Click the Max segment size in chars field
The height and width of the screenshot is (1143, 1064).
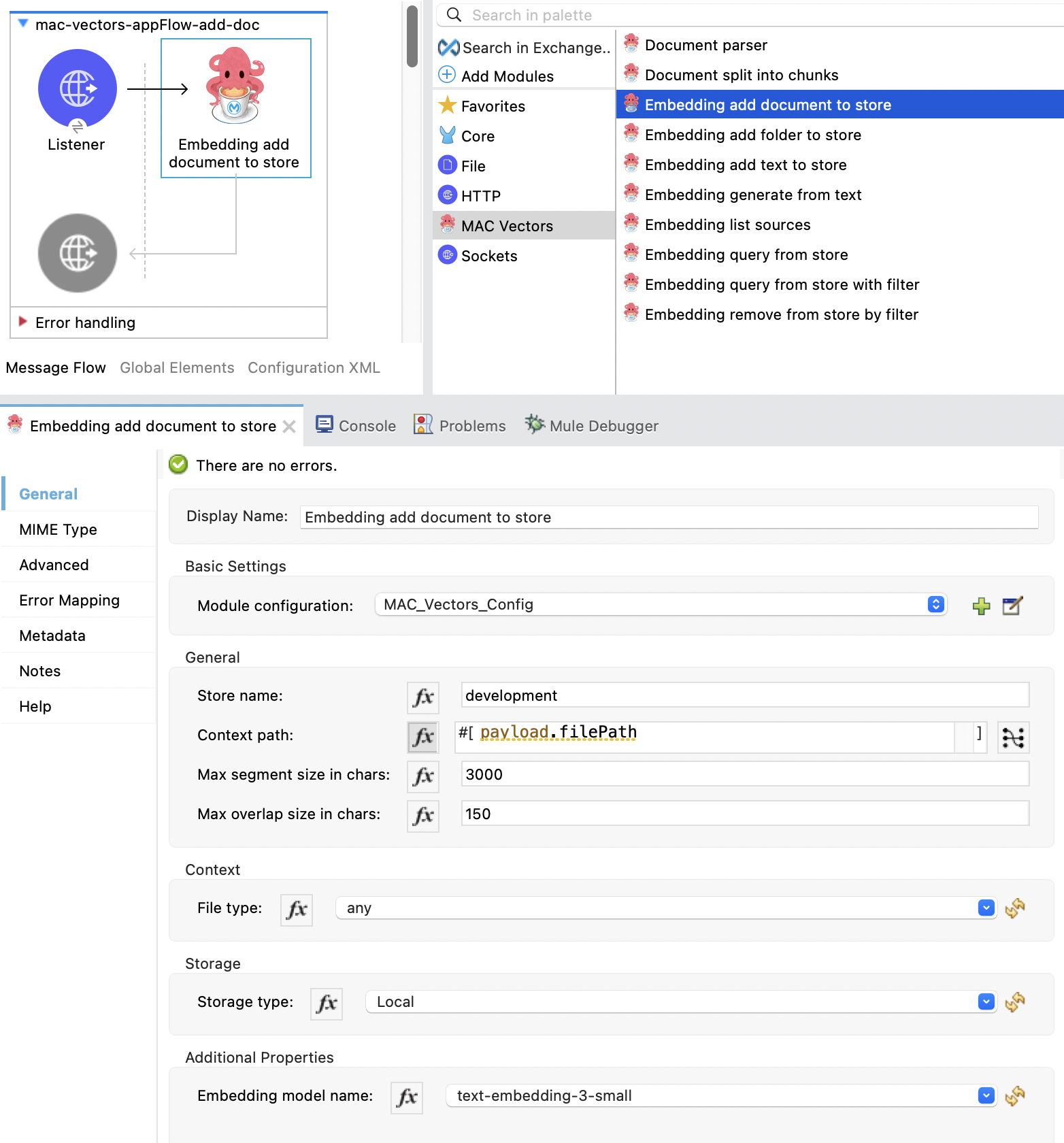point(745,774)
